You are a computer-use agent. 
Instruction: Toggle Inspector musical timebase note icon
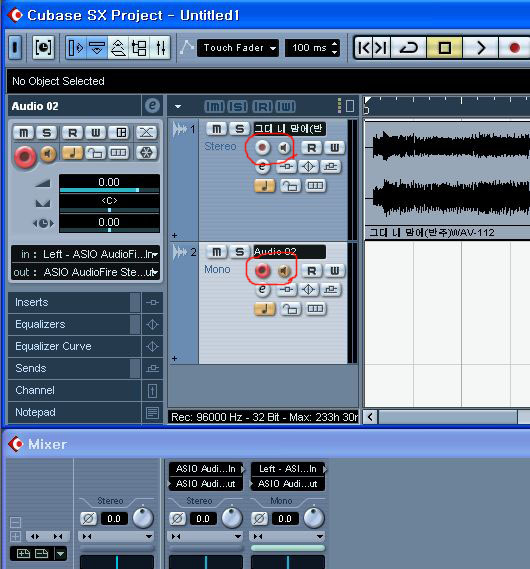tap(73, 153)
